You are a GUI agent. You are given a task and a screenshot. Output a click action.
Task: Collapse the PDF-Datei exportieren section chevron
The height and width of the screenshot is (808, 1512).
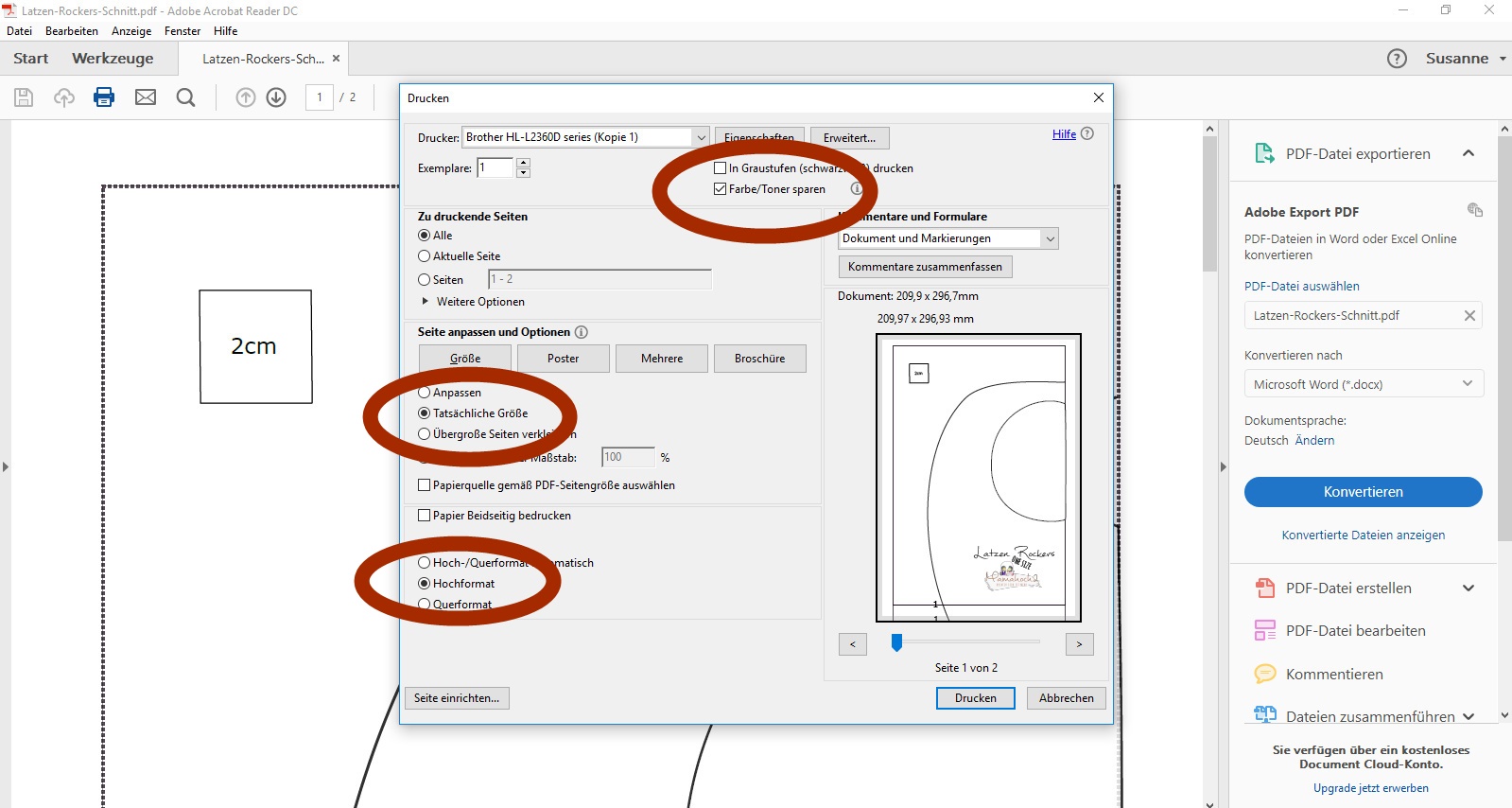(x=1469, y=153)
